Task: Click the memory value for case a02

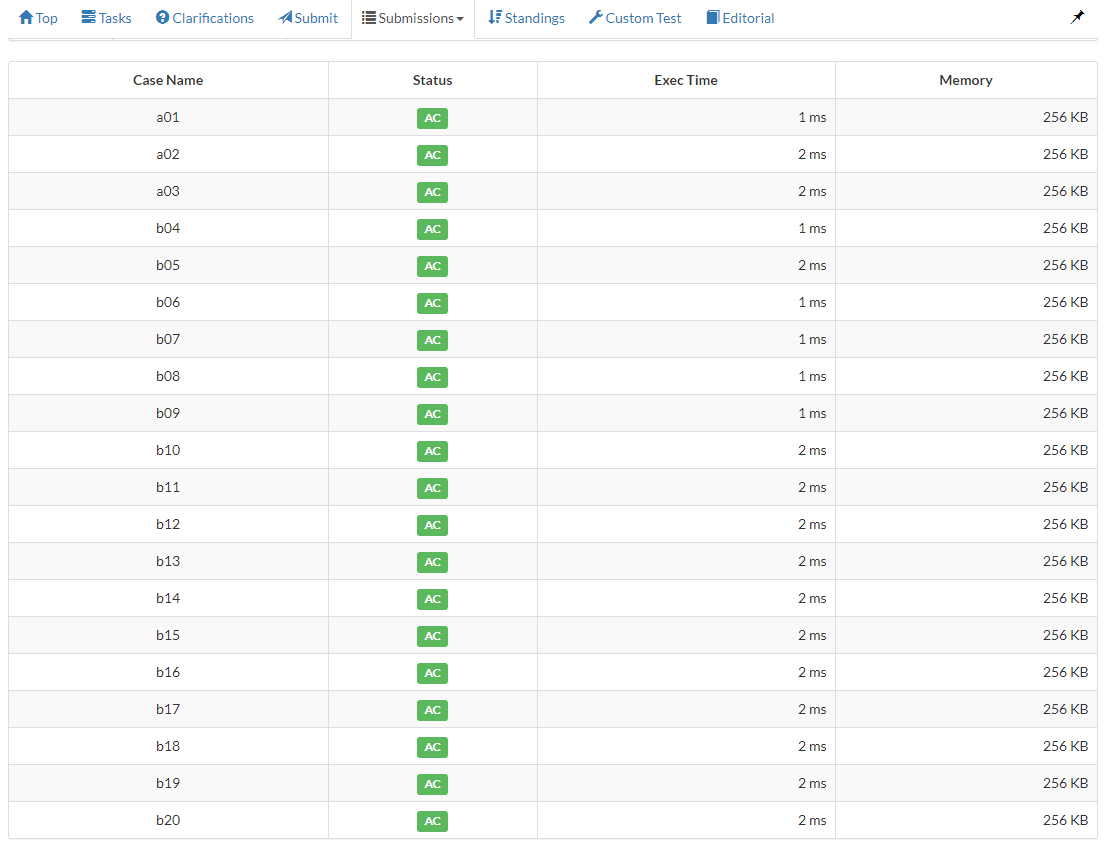Action: [1065, 154]
